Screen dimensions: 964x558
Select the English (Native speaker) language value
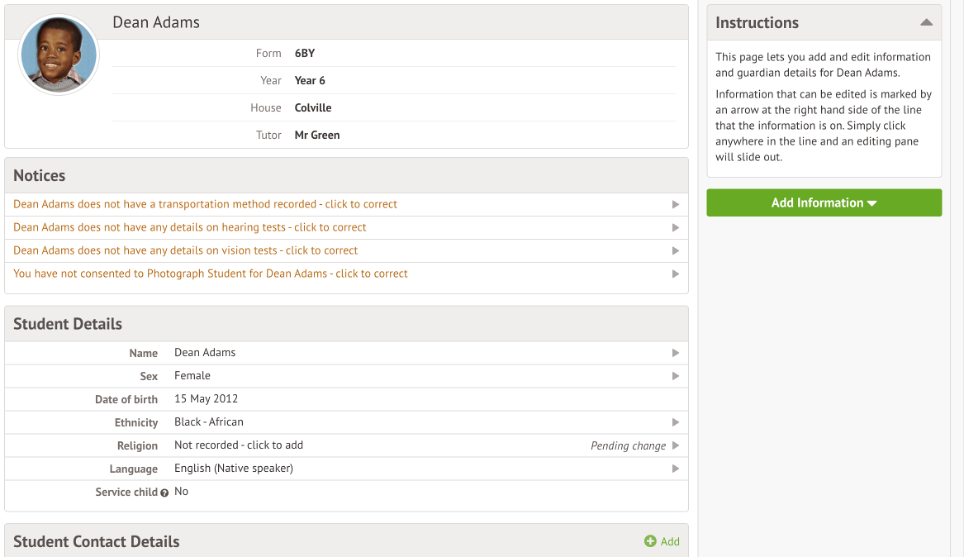click(x=233, y=468)
